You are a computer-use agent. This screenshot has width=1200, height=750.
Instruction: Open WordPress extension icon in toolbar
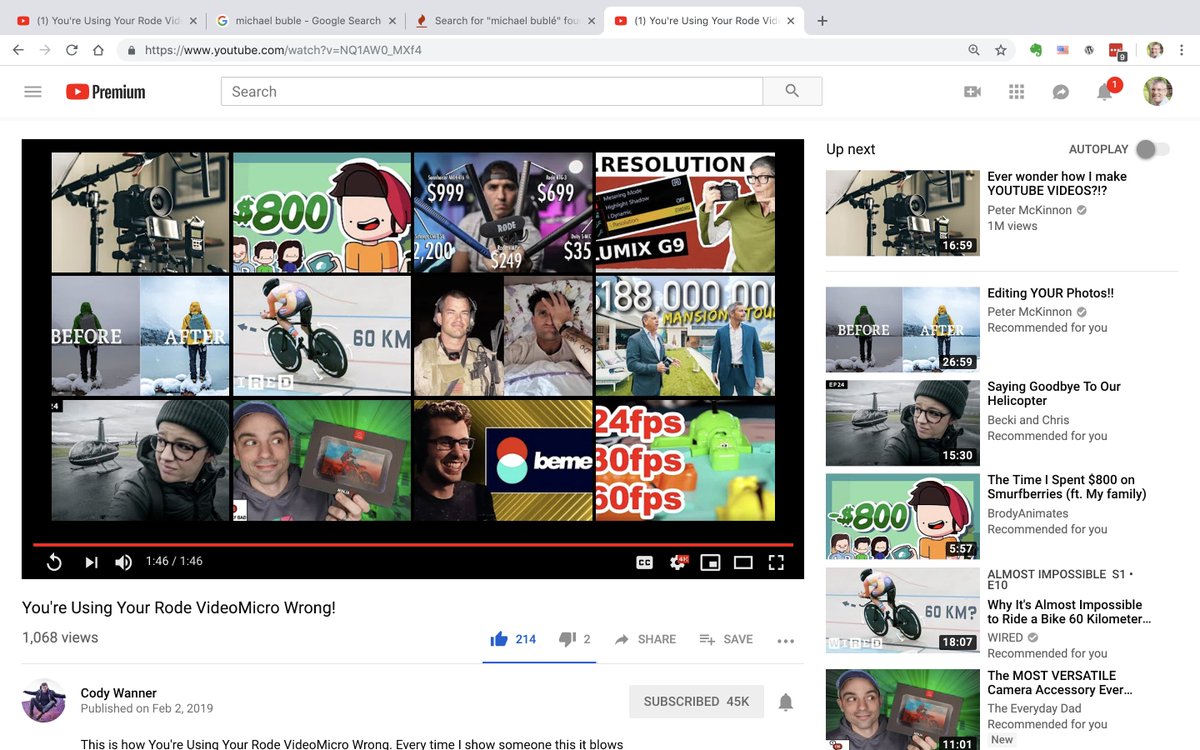(x=1089, y=50)
